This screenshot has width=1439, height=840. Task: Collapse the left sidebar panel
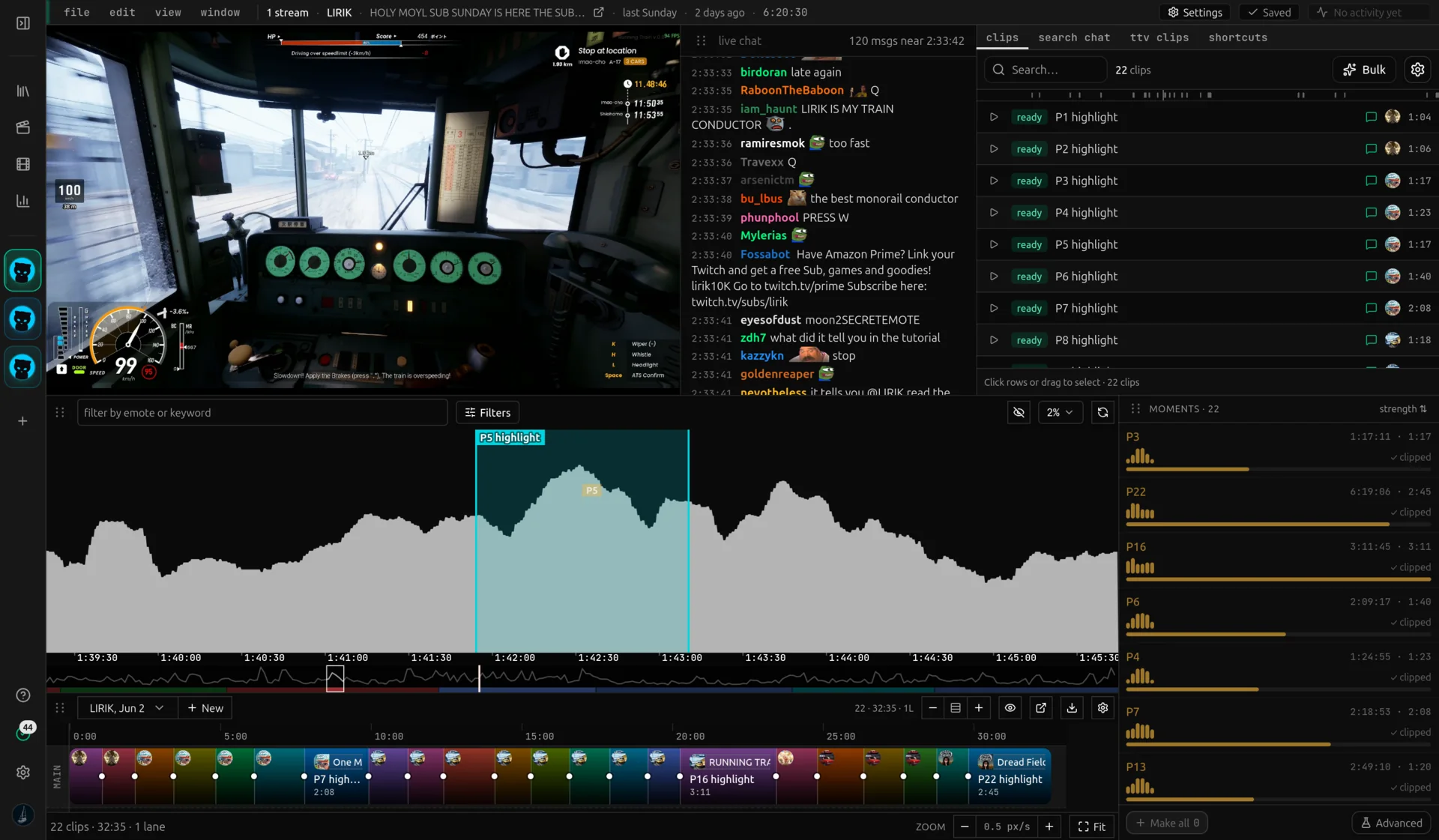(x=22, y=23)
